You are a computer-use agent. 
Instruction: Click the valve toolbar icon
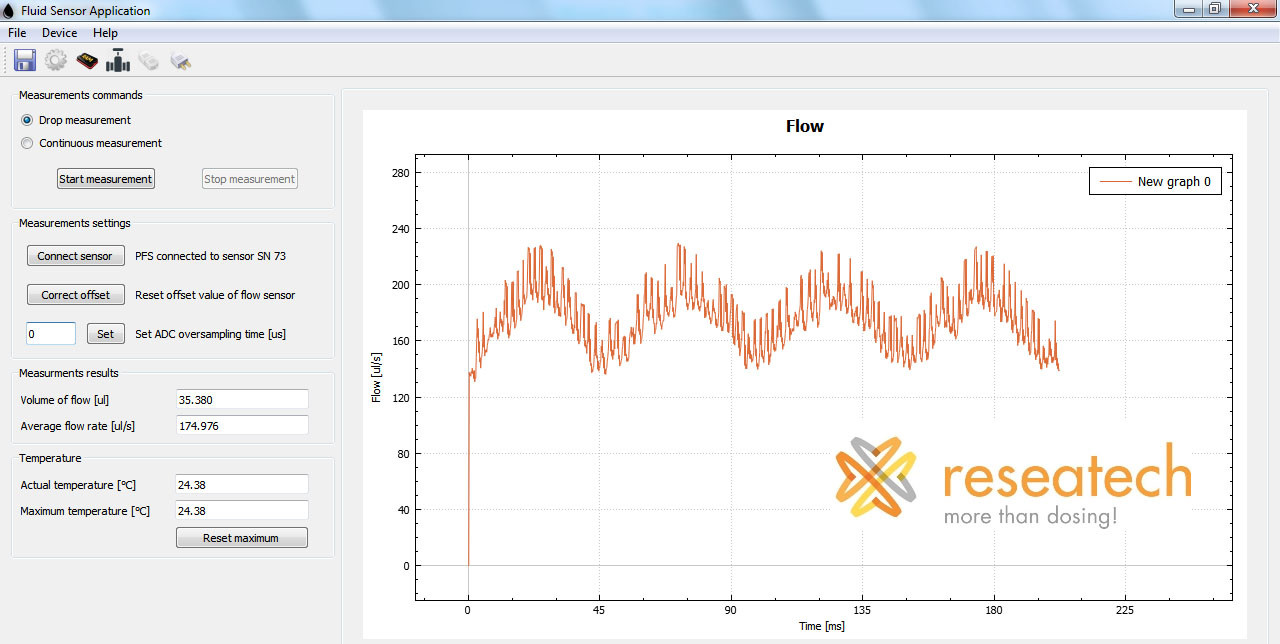[x=119, y=60]
